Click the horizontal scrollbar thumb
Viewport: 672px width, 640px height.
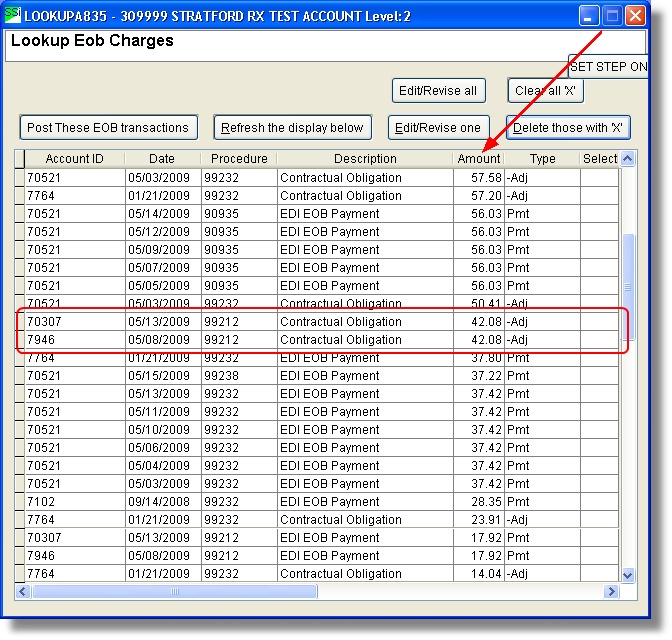pos(175,592)
